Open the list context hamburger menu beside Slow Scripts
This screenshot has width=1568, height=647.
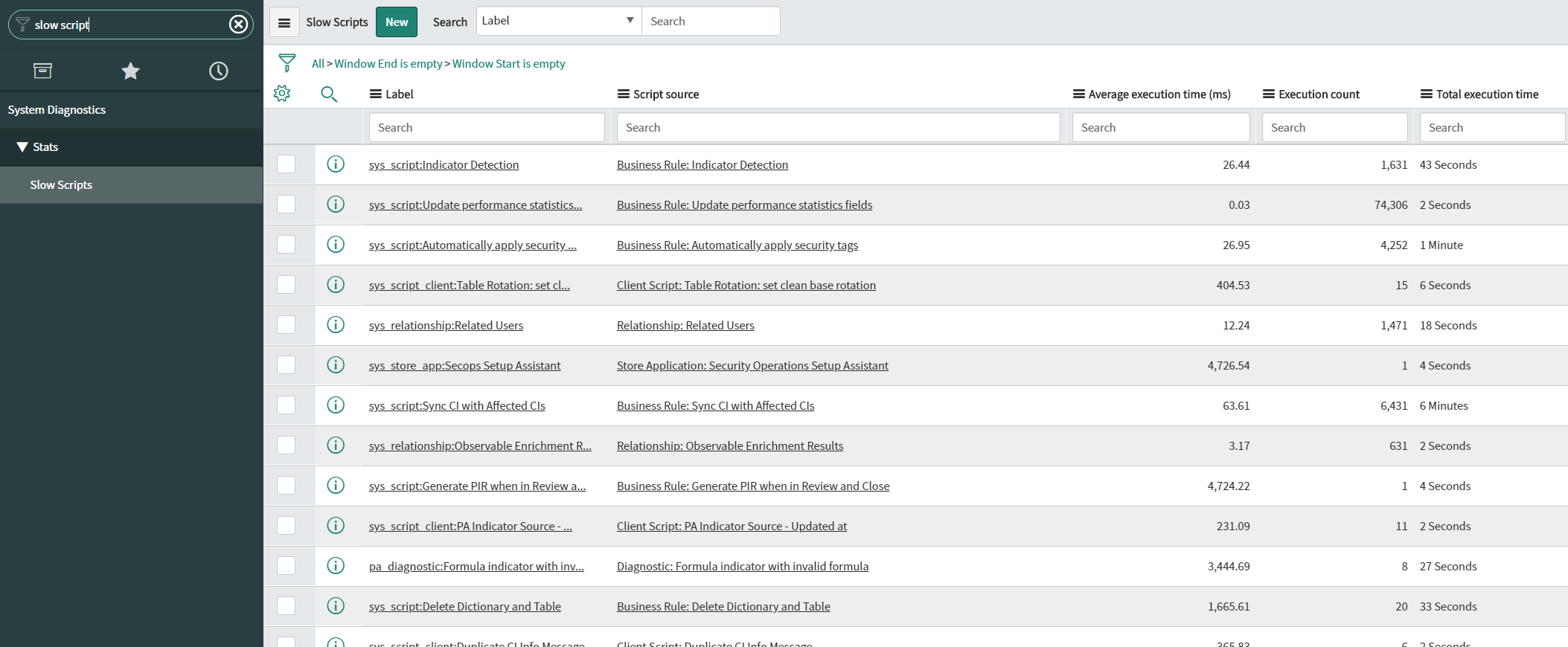[x=284, y=22]
